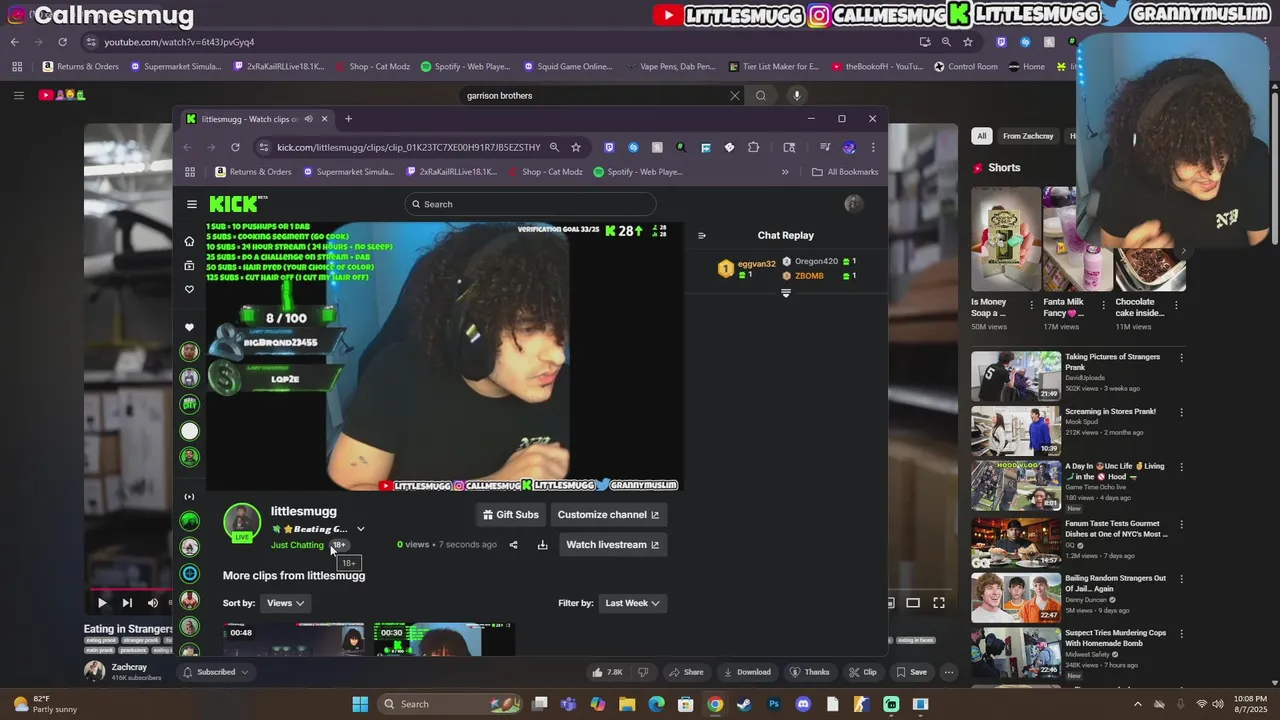Open more actions ellipsis under YouTube video
The image size is (1280, 720).
(x=949, y=672)
